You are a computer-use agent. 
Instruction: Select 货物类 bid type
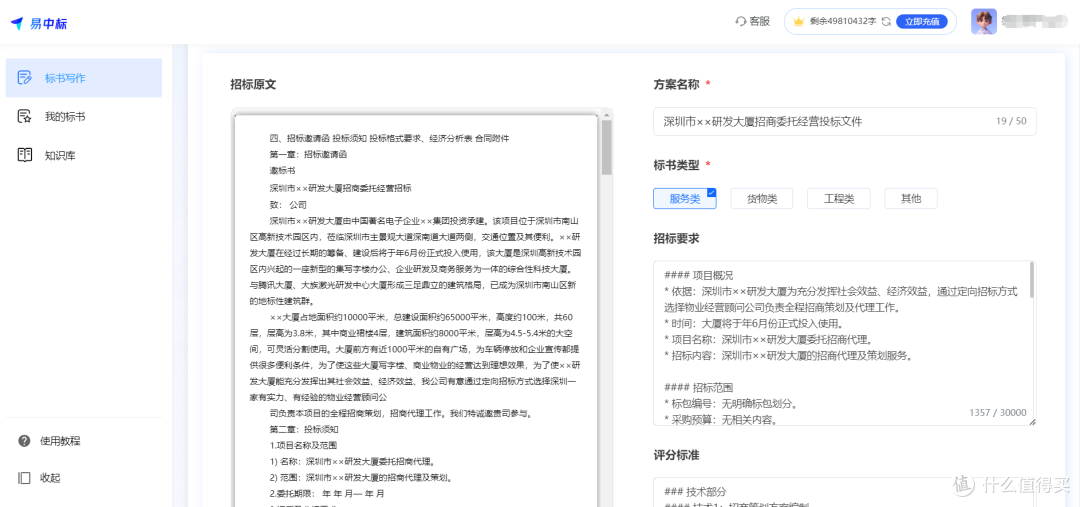pyautogui.click(x=762, y=198)
